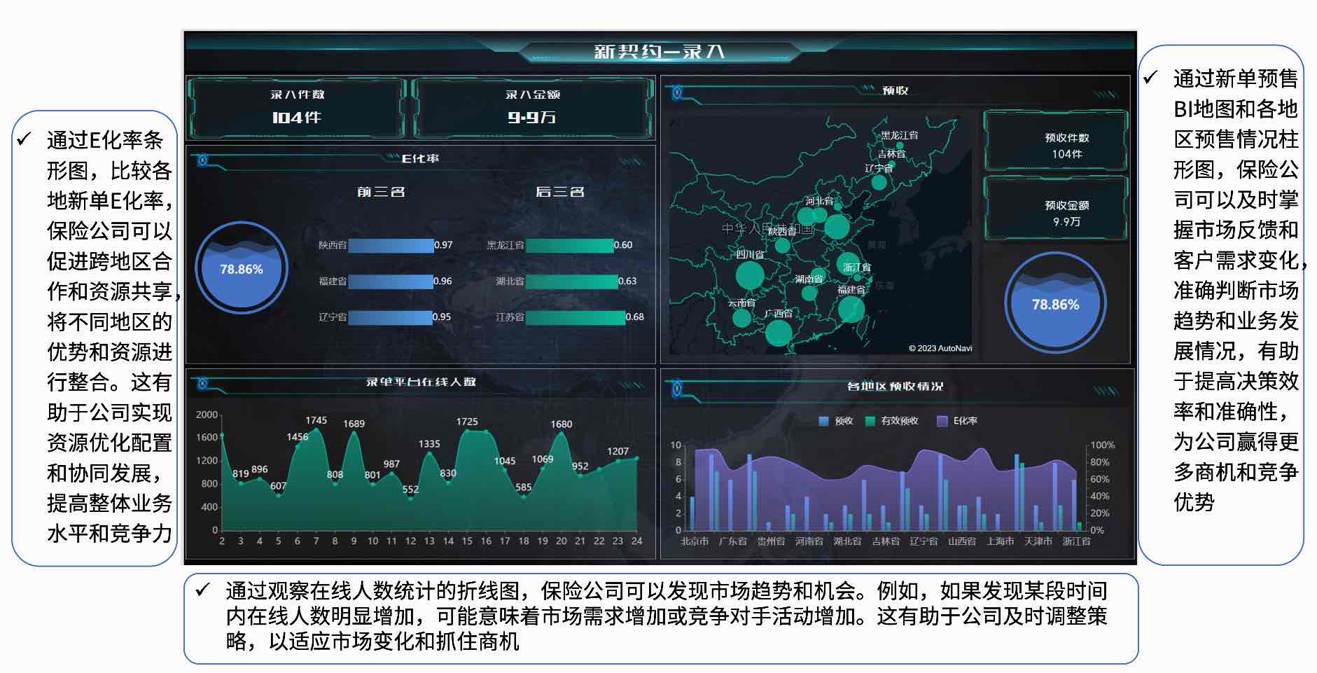Select the 福建省 bubble on the map
This screenshot has height=673, width=1317.
tap(851, 308)
